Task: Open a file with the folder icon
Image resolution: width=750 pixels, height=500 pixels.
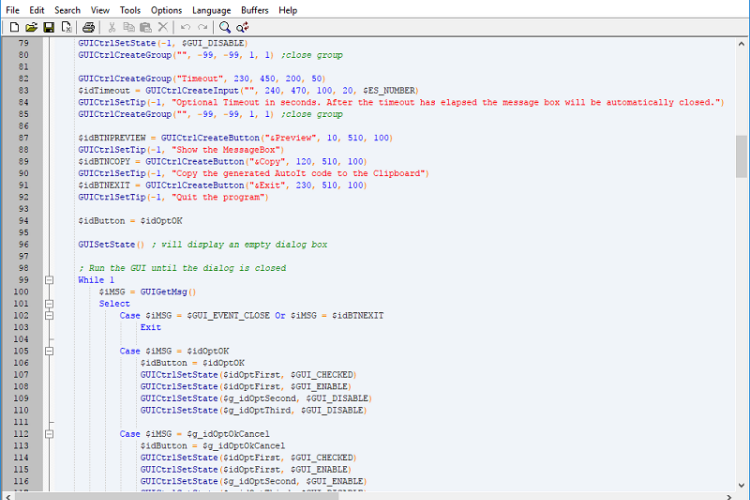Action: (x=32, y=27)
